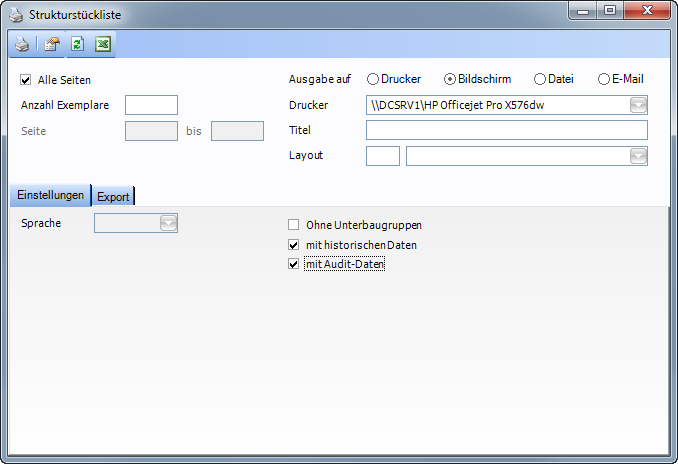
Task: Focus the Anzahl Exemplare input field
Action: pos(151,105)
